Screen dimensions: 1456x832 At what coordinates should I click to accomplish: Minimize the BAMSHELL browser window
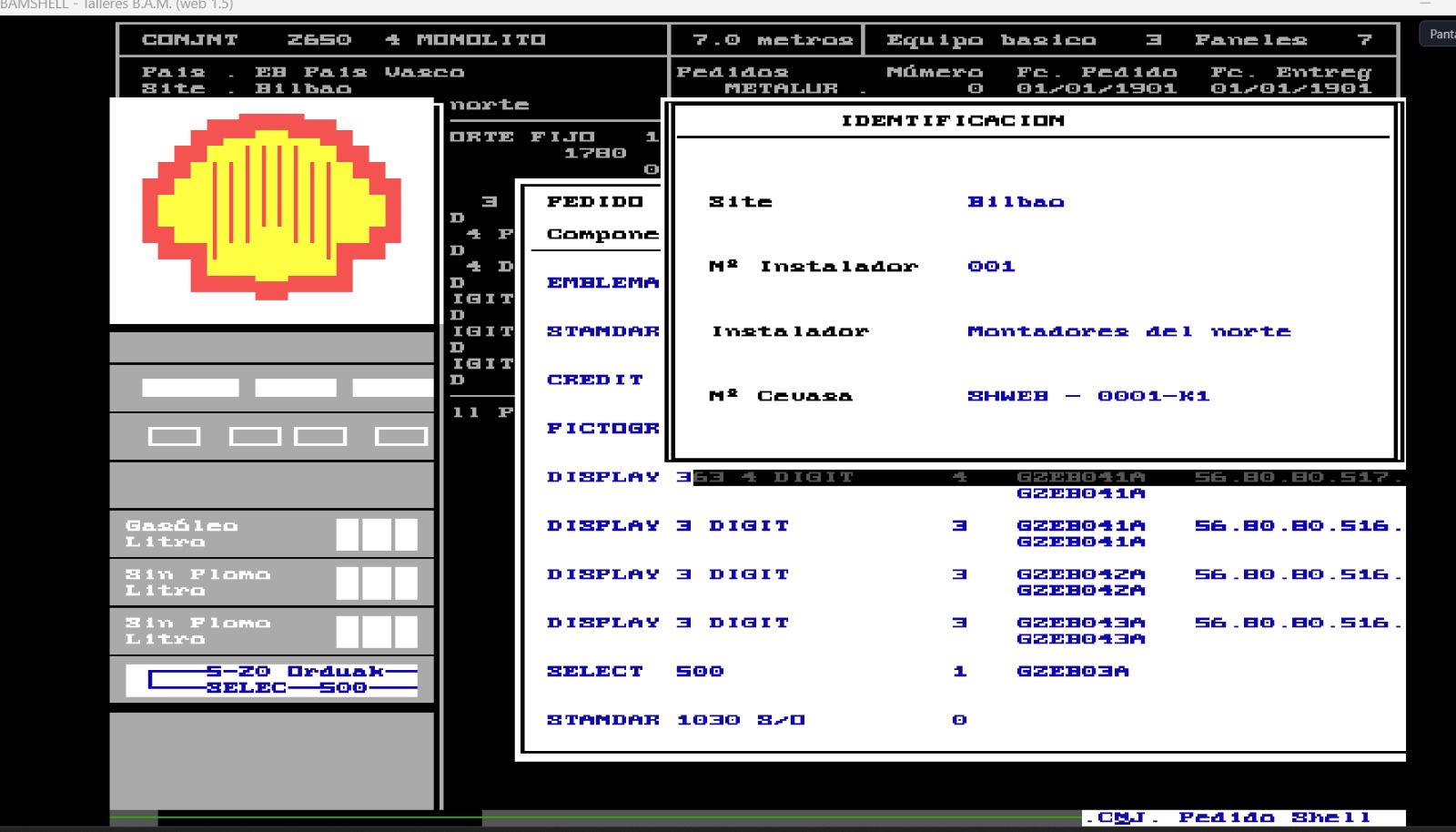pyautogui.click(x=1424, y=5)
